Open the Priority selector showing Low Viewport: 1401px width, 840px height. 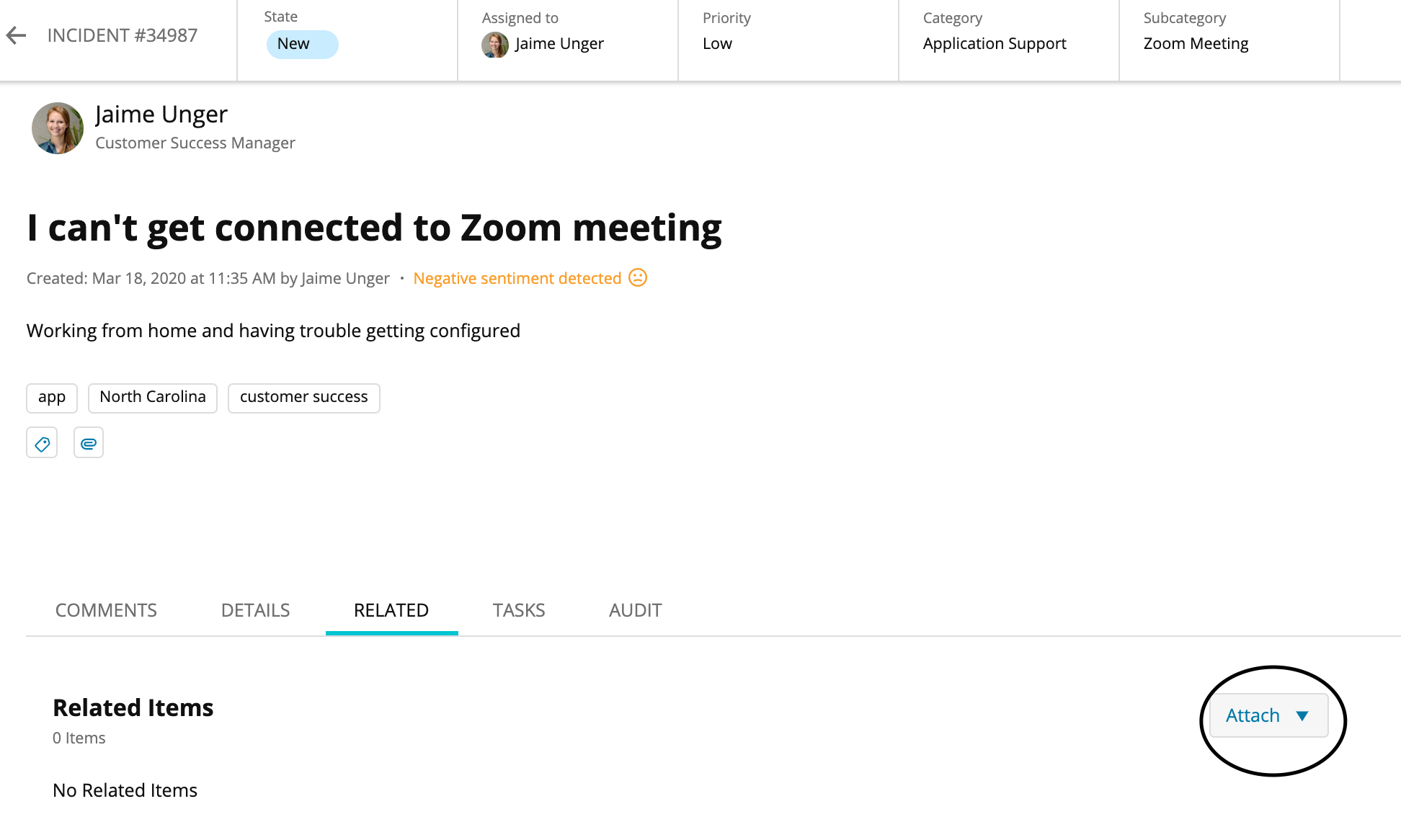point(718,43)
